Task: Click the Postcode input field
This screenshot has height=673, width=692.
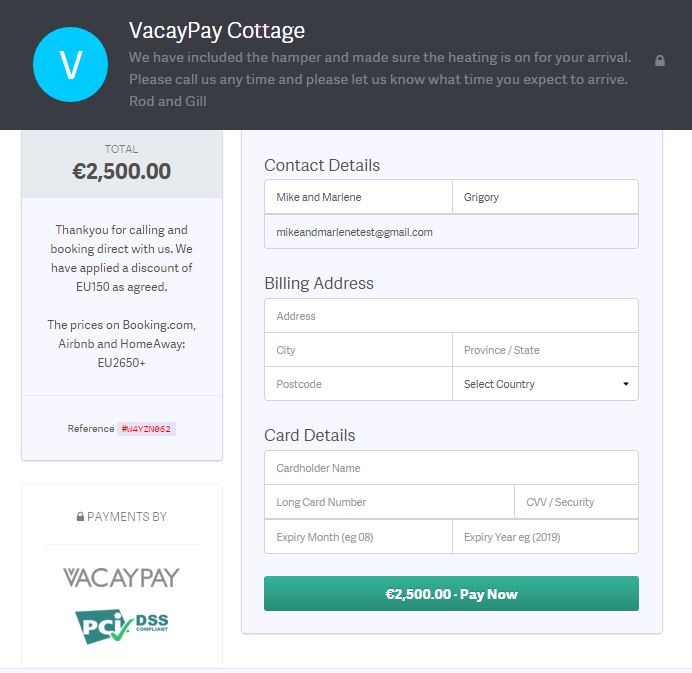Action: [358, 384]
